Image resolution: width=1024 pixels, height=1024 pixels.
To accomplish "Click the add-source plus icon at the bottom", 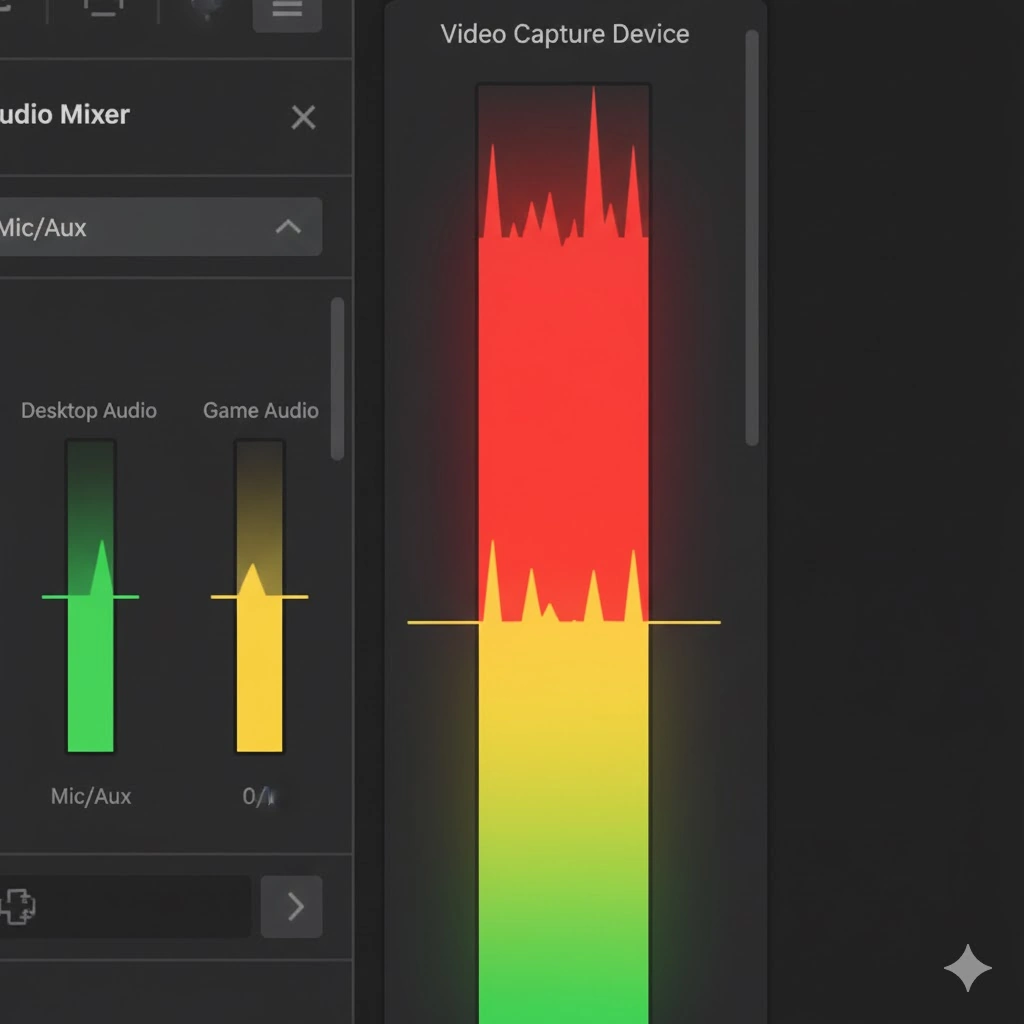I will pyautogui.click(x=18, y=907).
